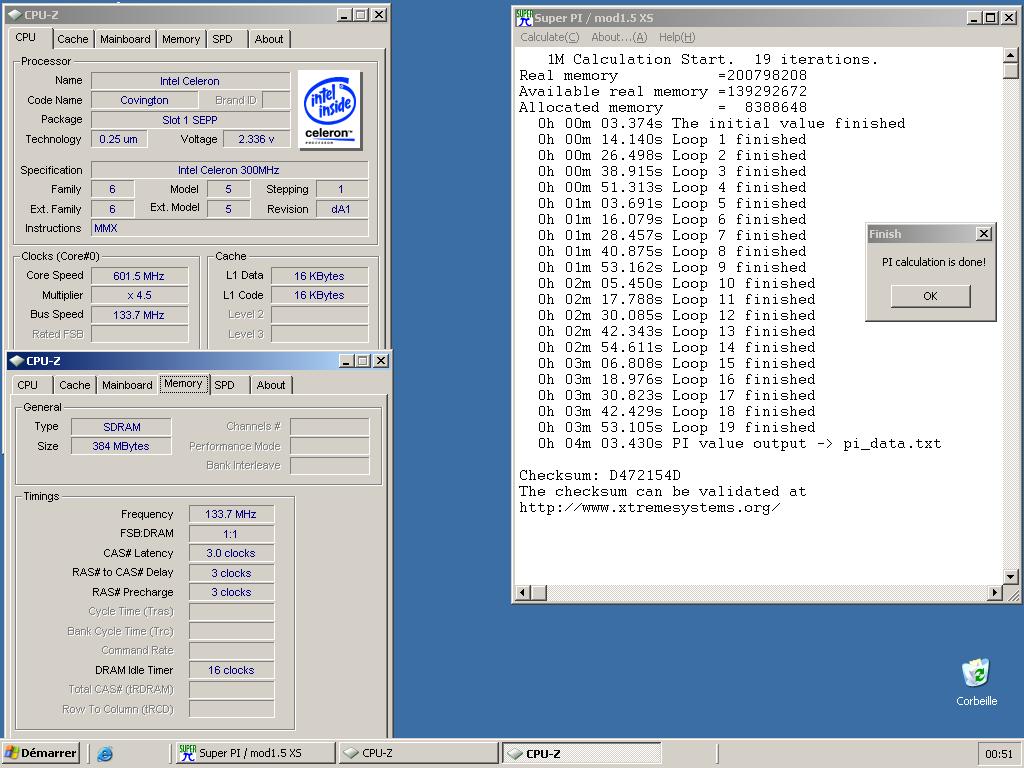The height and width of the screenshot is (768, 1024).
Task: Select Memory tab in top CPU-Z window
Action: [181, 39]
